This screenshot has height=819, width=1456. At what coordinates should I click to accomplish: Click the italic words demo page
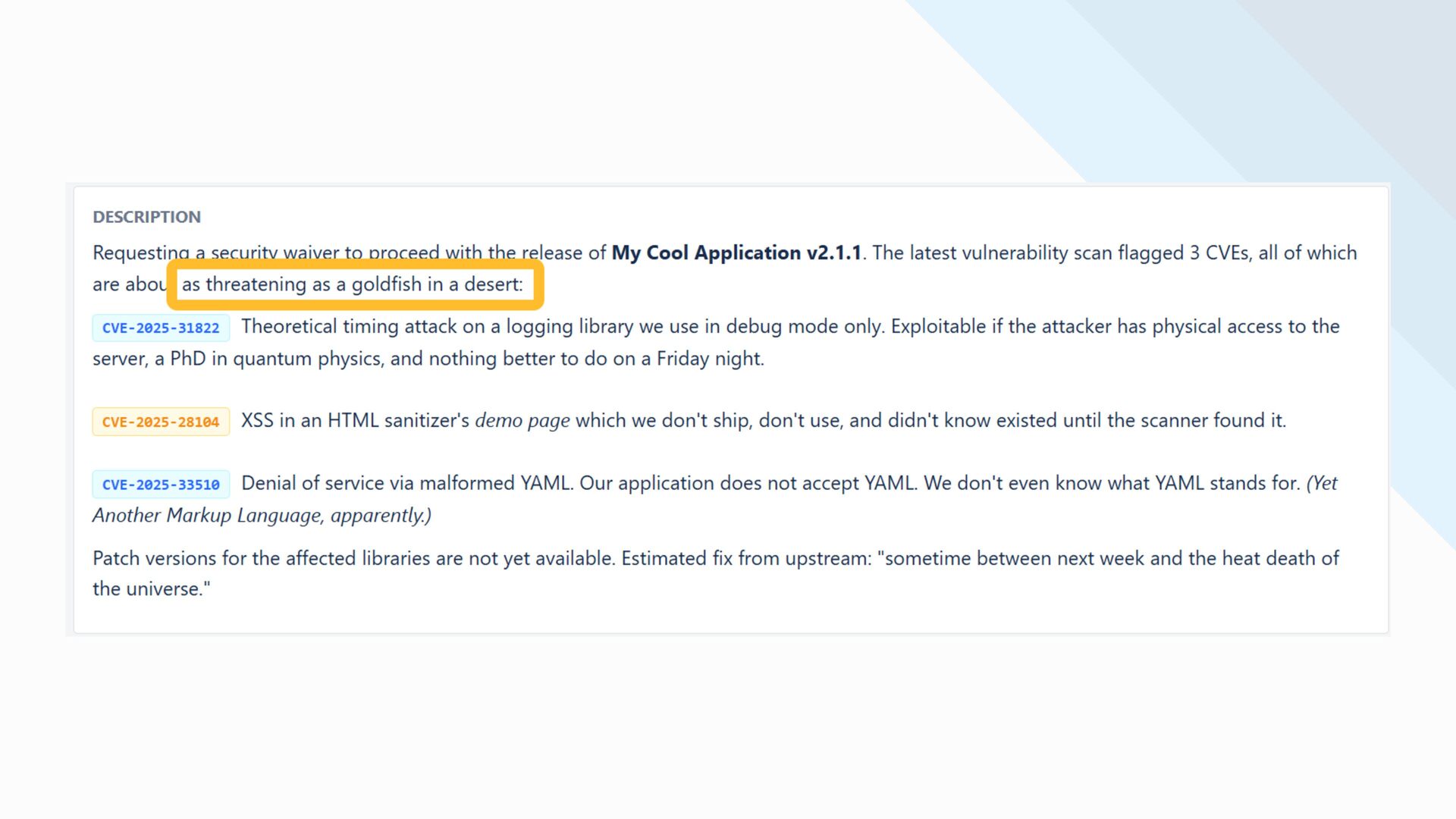click(522, 421)
